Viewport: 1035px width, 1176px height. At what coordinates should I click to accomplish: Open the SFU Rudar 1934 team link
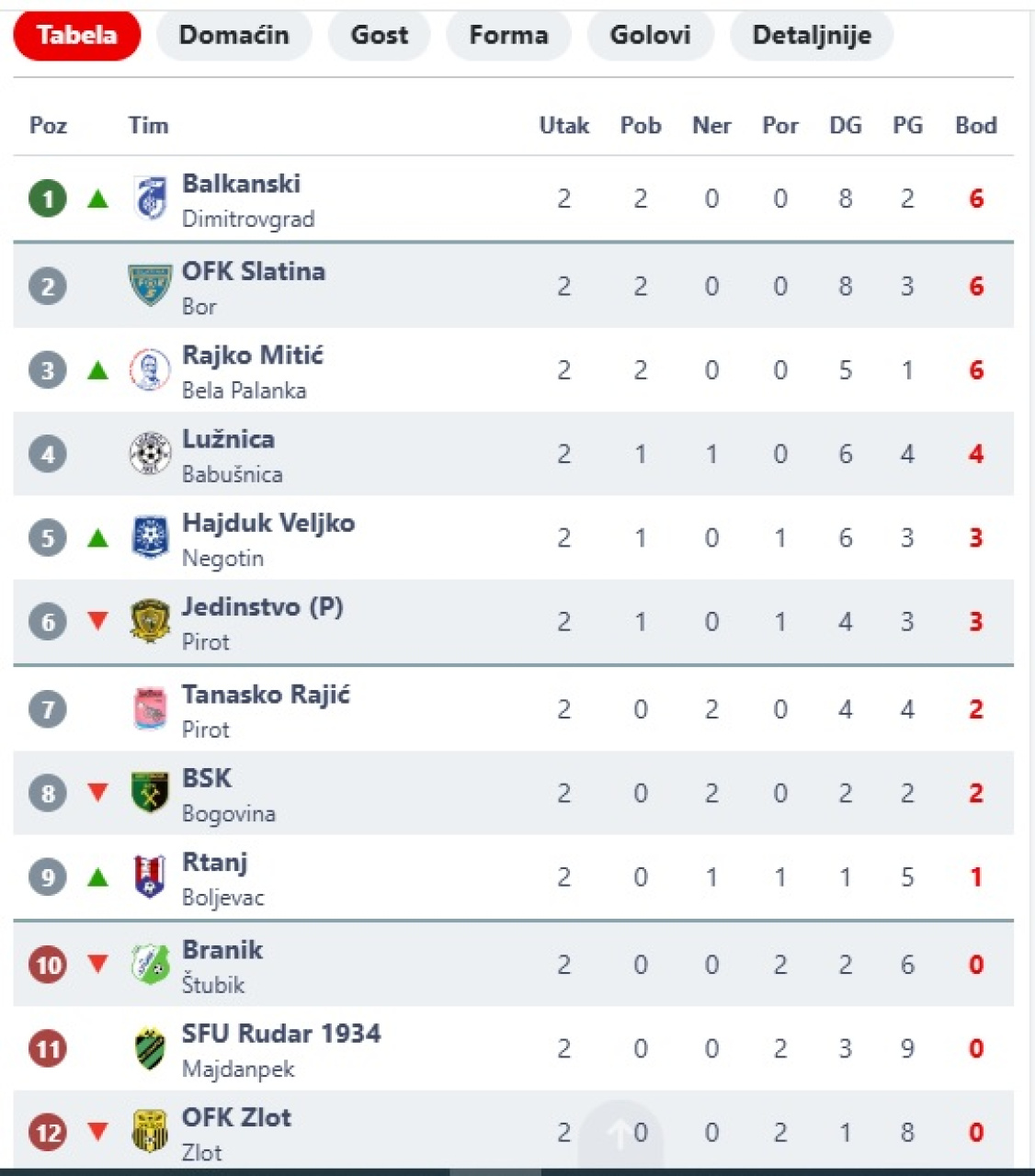click(281, 1034)
